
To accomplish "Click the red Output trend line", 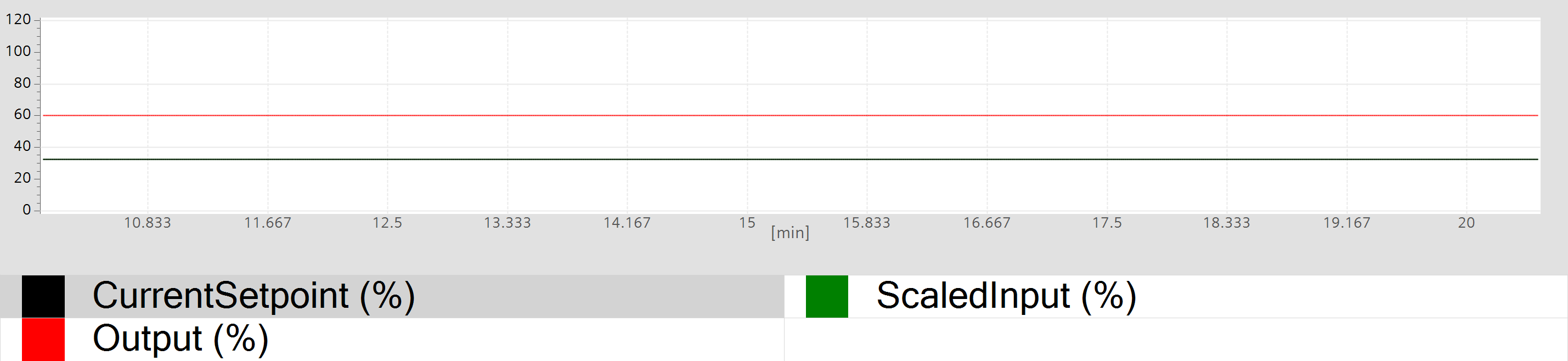I will (x=791, y=115).
